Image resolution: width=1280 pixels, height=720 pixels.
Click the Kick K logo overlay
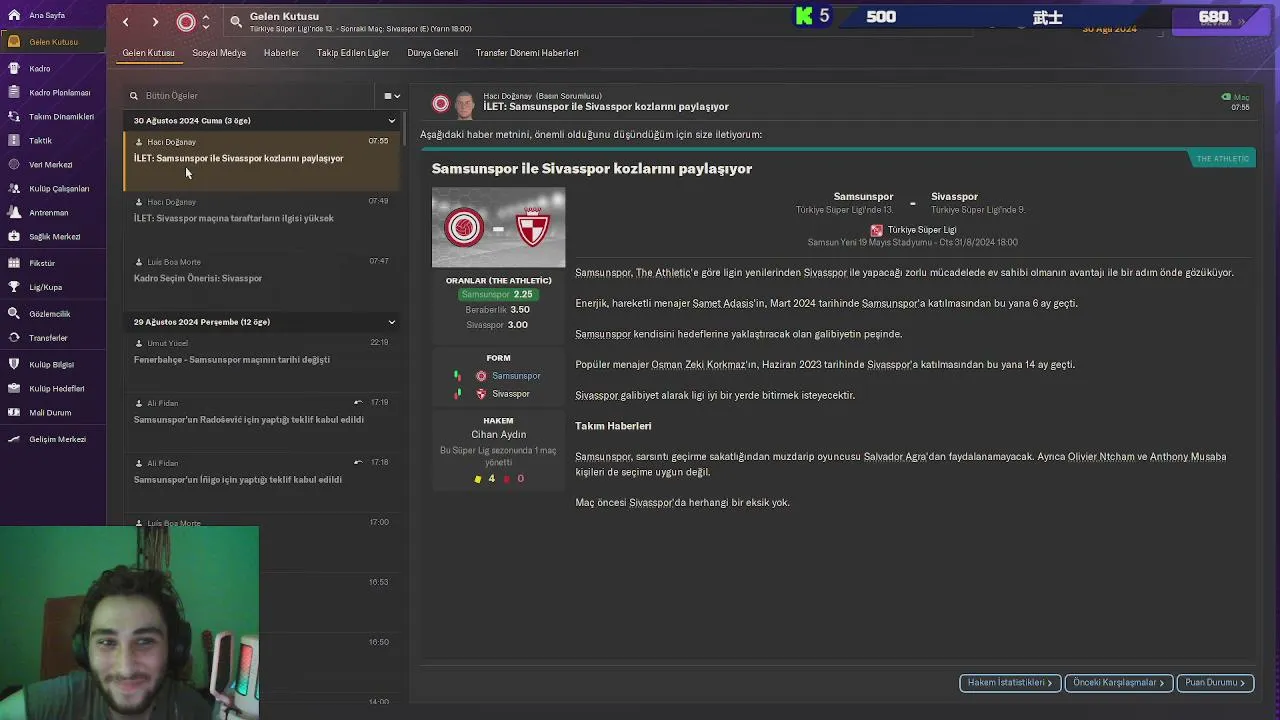pos(804,16)
